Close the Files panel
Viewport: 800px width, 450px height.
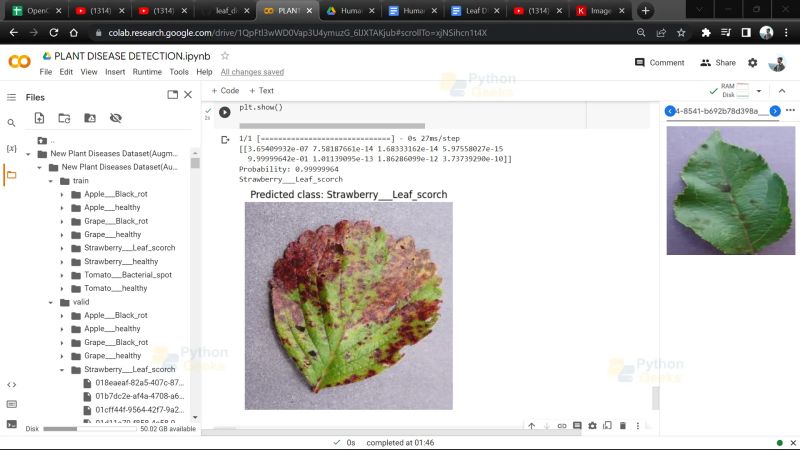point(188,95)
